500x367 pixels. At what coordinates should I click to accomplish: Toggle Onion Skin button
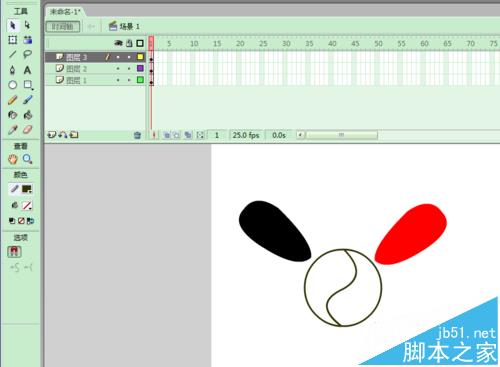tap(167, 135)
